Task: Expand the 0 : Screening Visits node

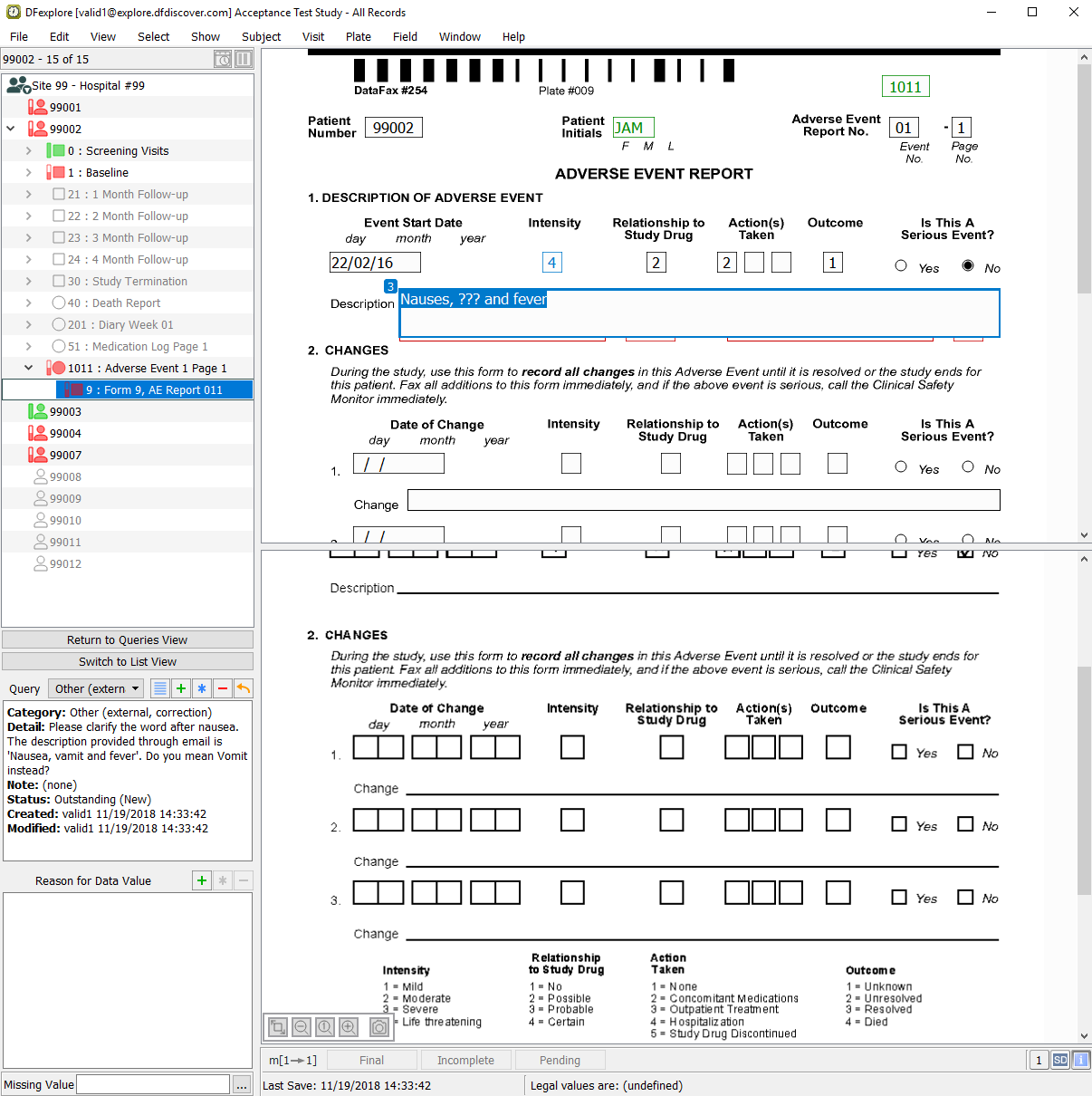Action: coord(28,150)
